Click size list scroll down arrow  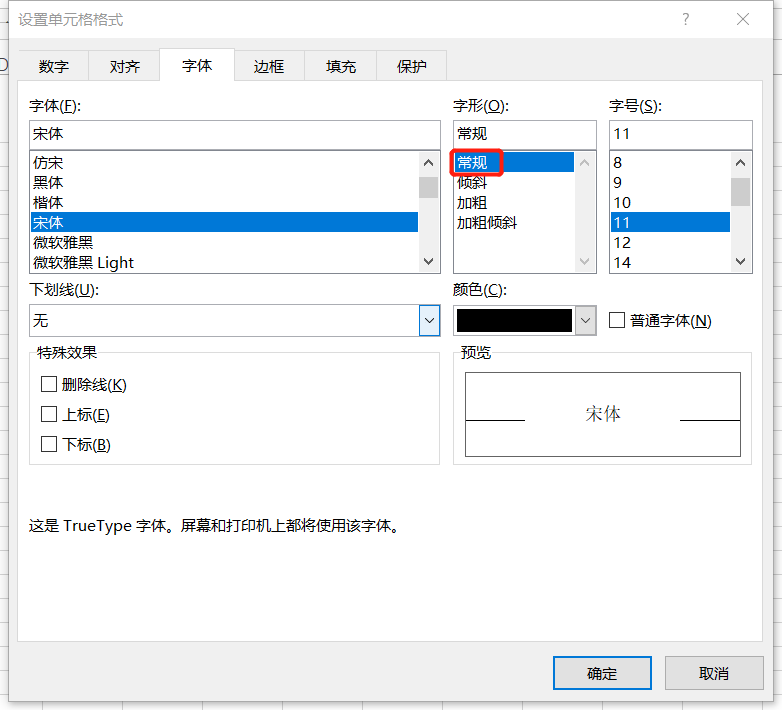tap(741, 261)
